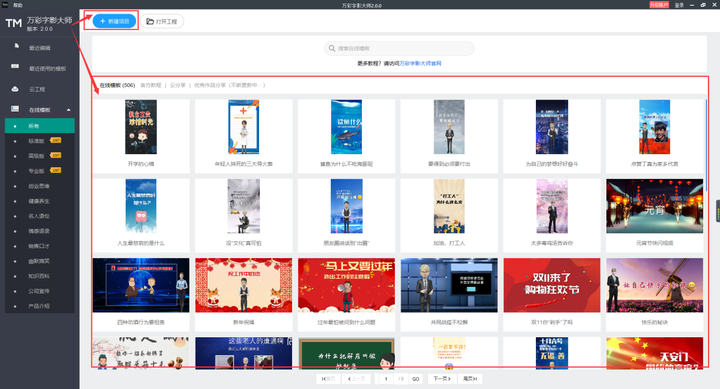The height and width of the screenshot is (389, 720).
Task: Open the shark 鲨鱼为什么不吃海豚 template
Action: click(x=346, y=127)
